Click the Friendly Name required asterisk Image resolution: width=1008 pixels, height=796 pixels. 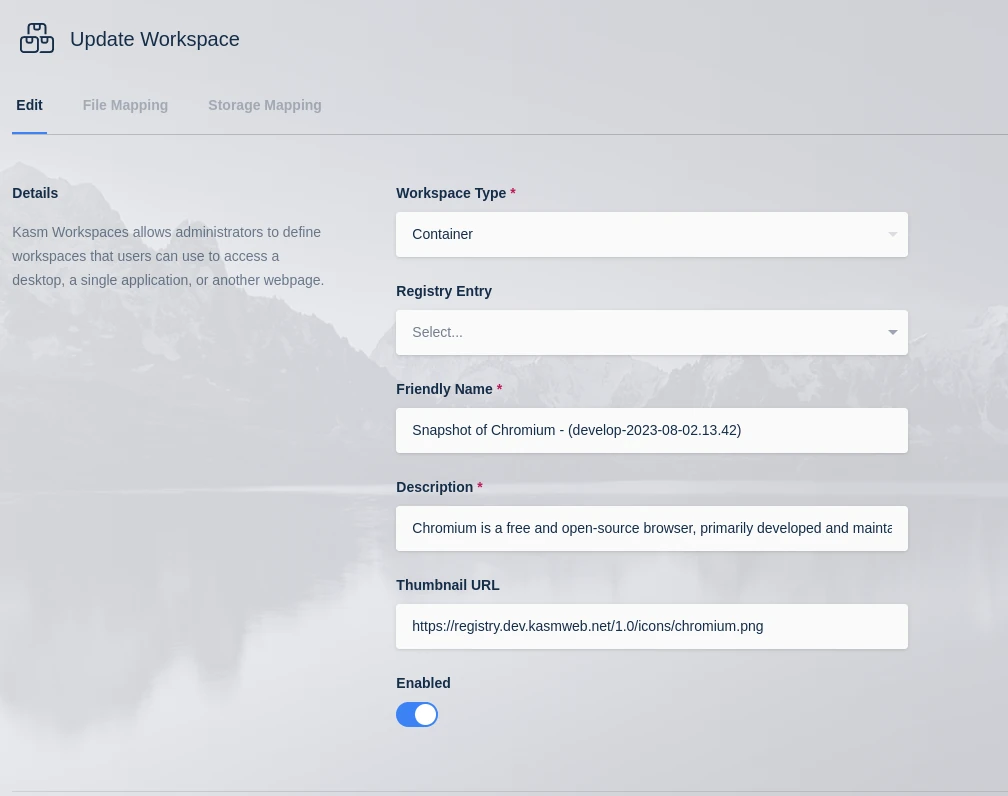[500, 389]
